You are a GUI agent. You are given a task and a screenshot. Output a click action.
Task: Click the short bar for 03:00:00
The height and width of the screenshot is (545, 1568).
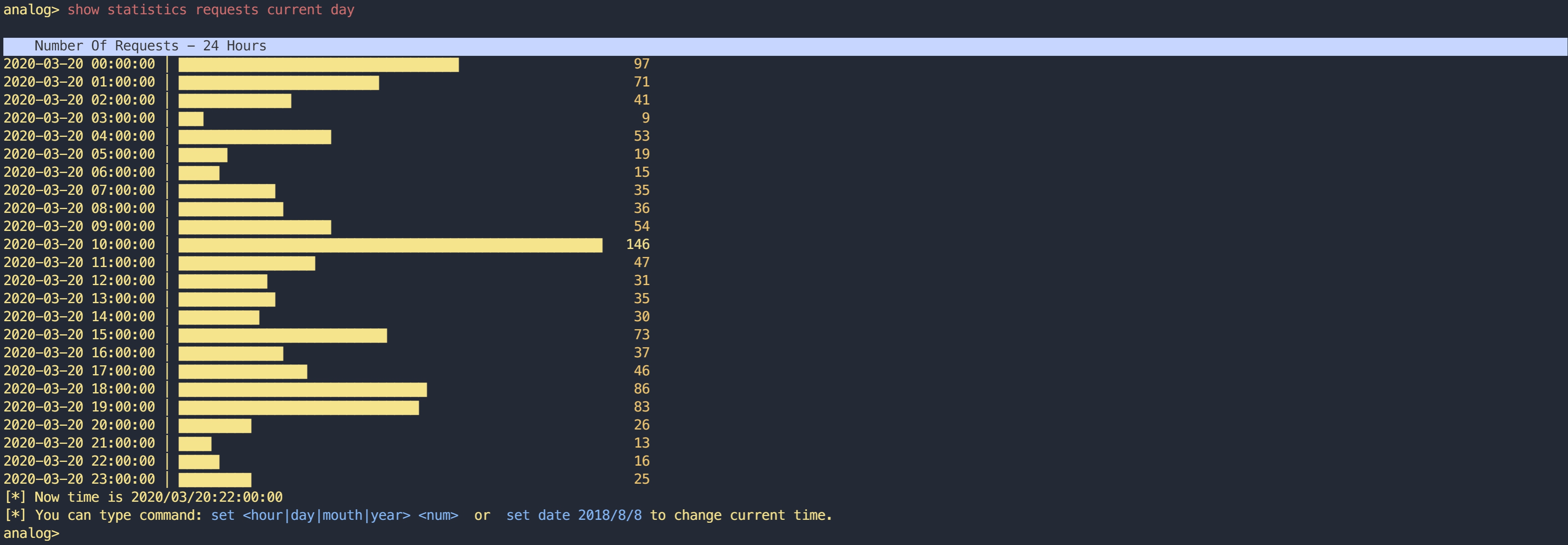[x=191, y=119]
